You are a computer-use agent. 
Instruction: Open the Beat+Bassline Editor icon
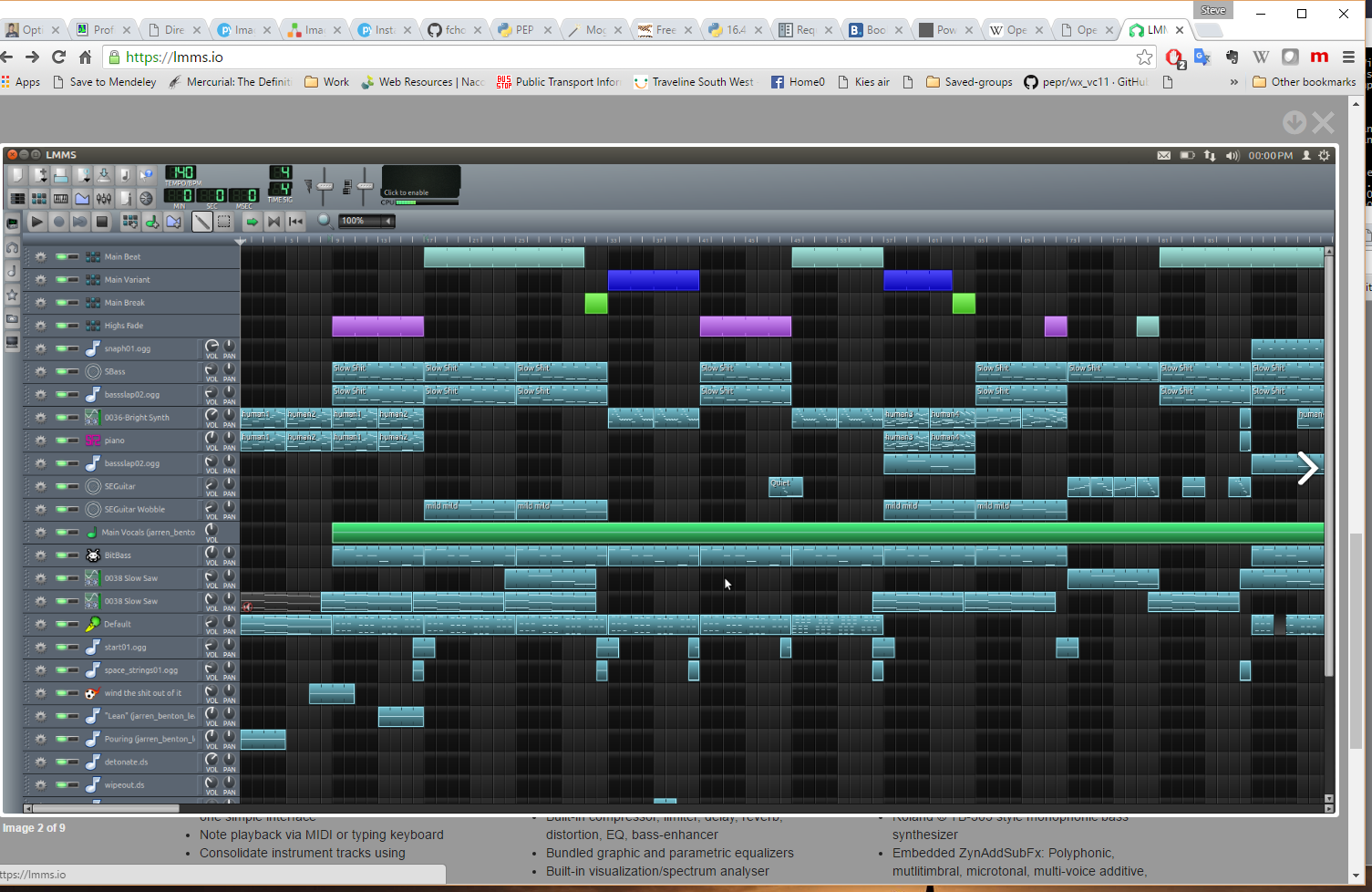(39, 198)
